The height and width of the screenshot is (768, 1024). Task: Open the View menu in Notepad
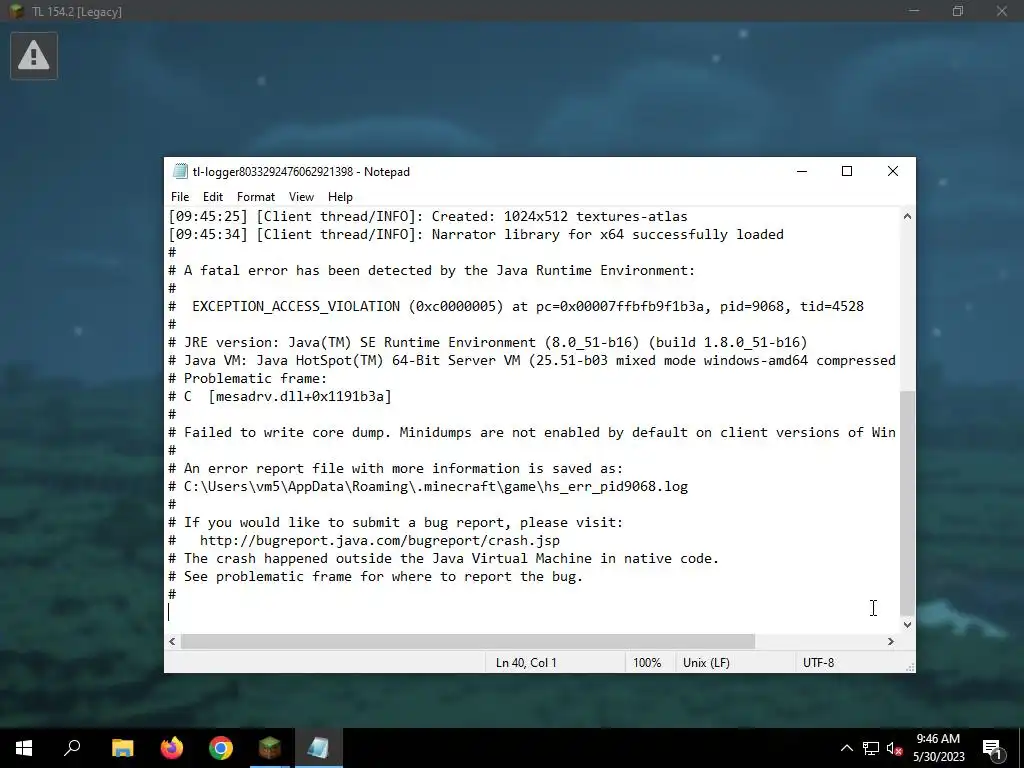301,197
